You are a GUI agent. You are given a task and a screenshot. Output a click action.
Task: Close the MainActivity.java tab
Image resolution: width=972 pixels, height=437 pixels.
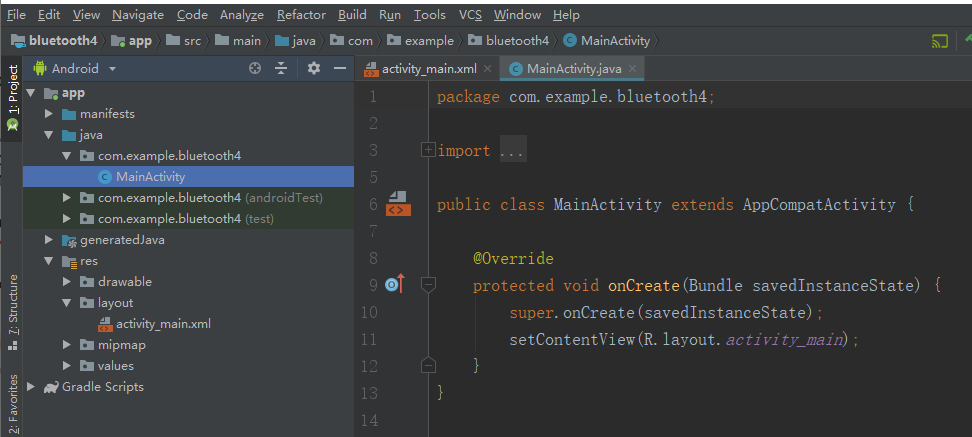pos(632,69)
